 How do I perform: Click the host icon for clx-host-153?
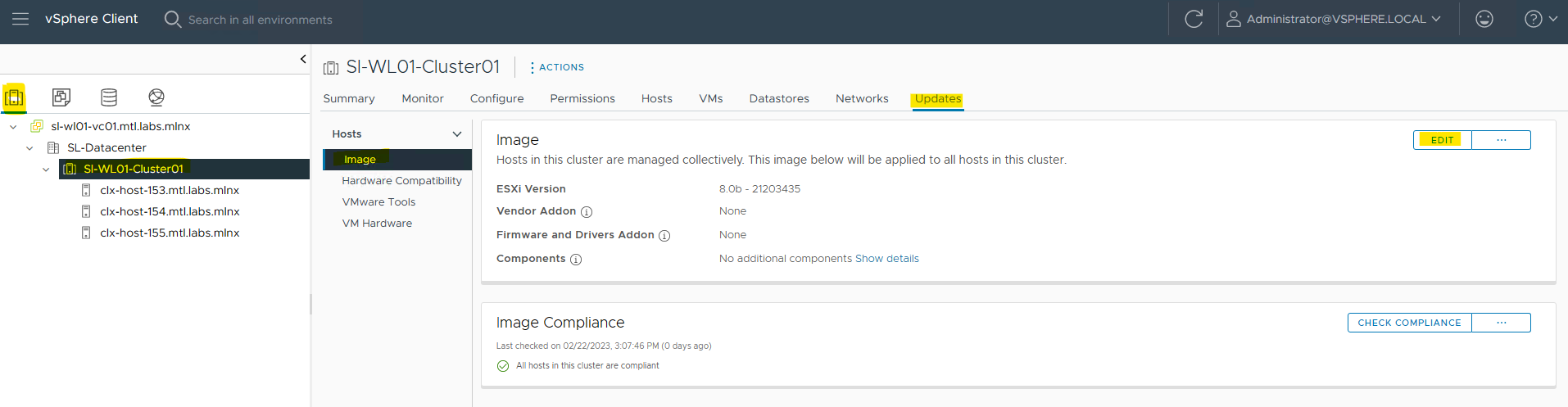pos(86,190)
